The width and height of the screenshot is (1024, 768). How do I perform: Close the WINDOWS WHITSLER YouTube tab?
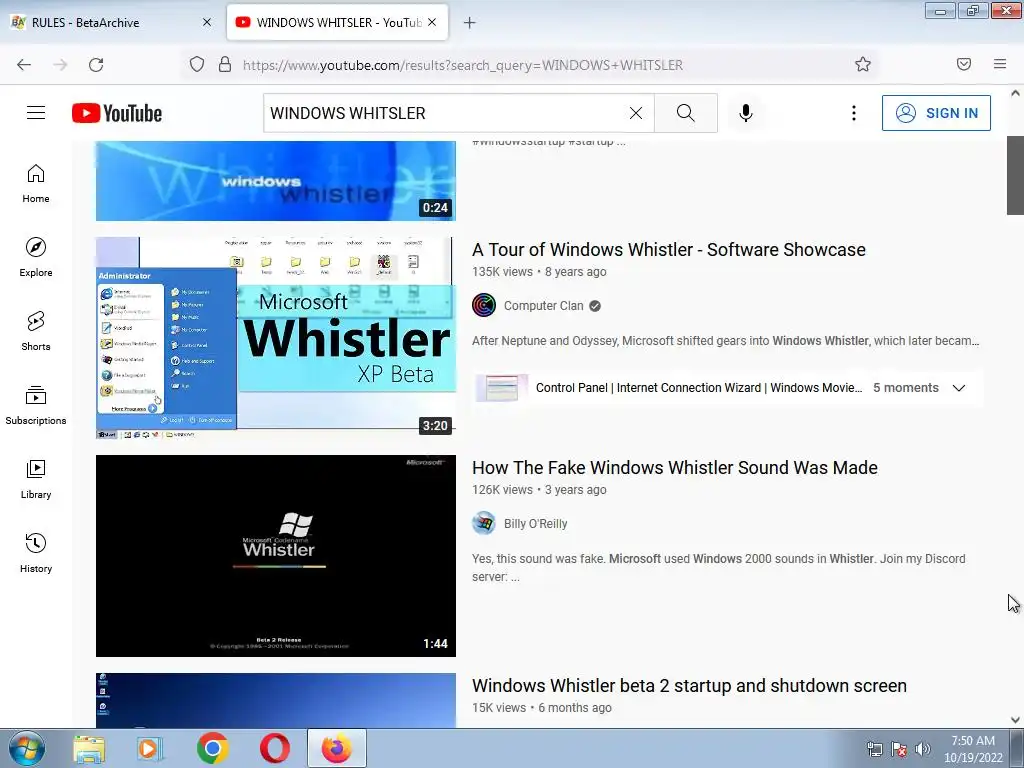click(x=432, y=22)
